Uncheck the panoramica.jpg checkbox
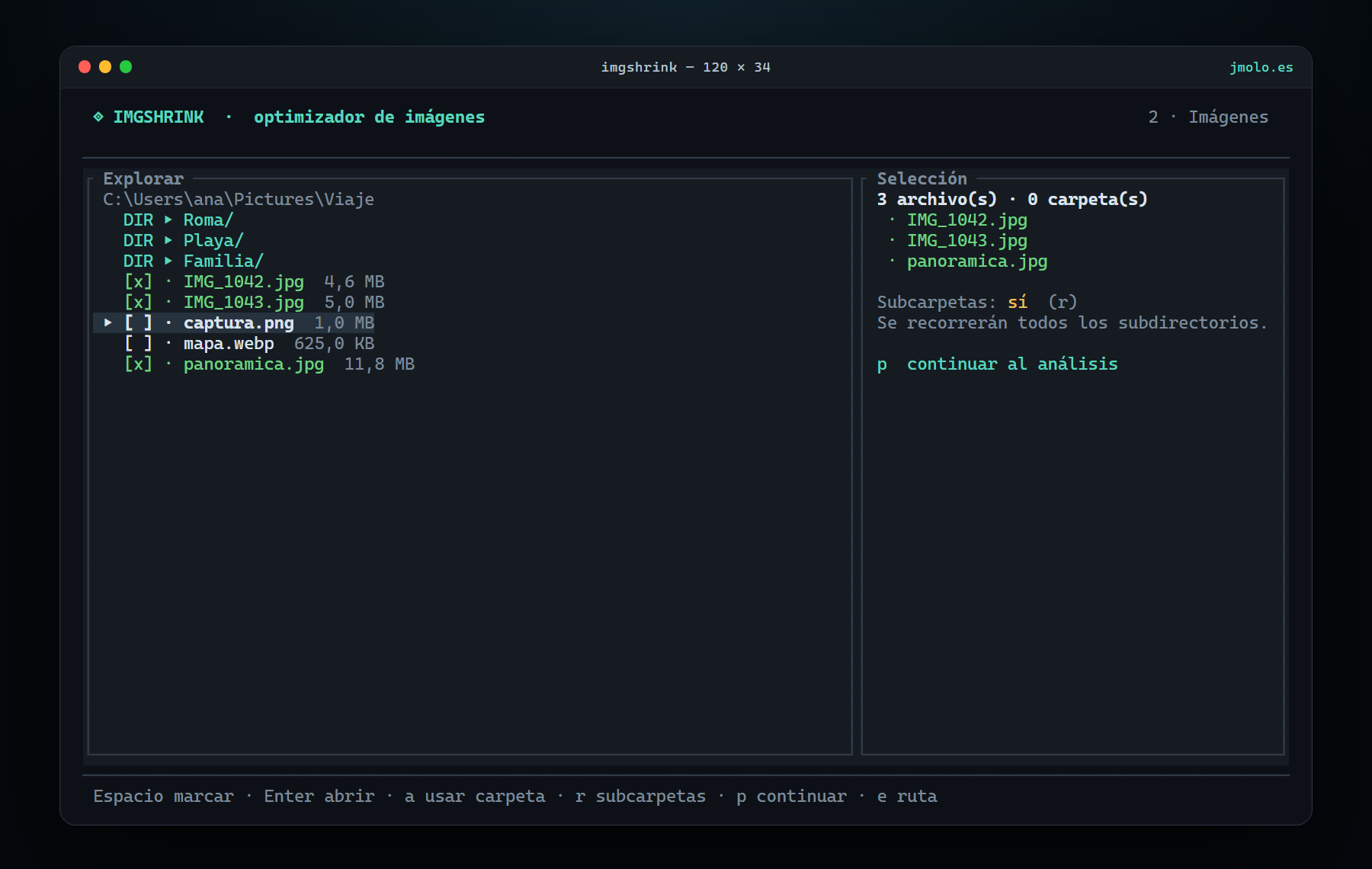Viewport: 1372px width, 869px height. 138,364
